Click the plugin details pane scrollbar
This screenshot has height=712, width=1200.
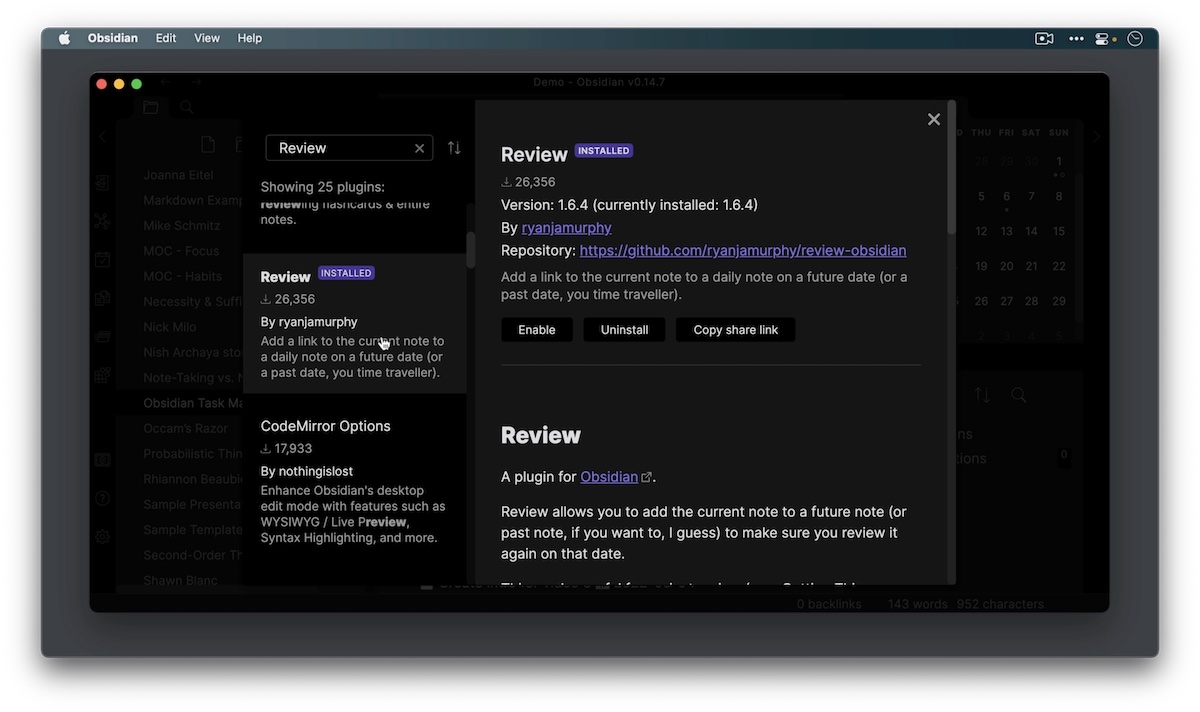[952, 168]
